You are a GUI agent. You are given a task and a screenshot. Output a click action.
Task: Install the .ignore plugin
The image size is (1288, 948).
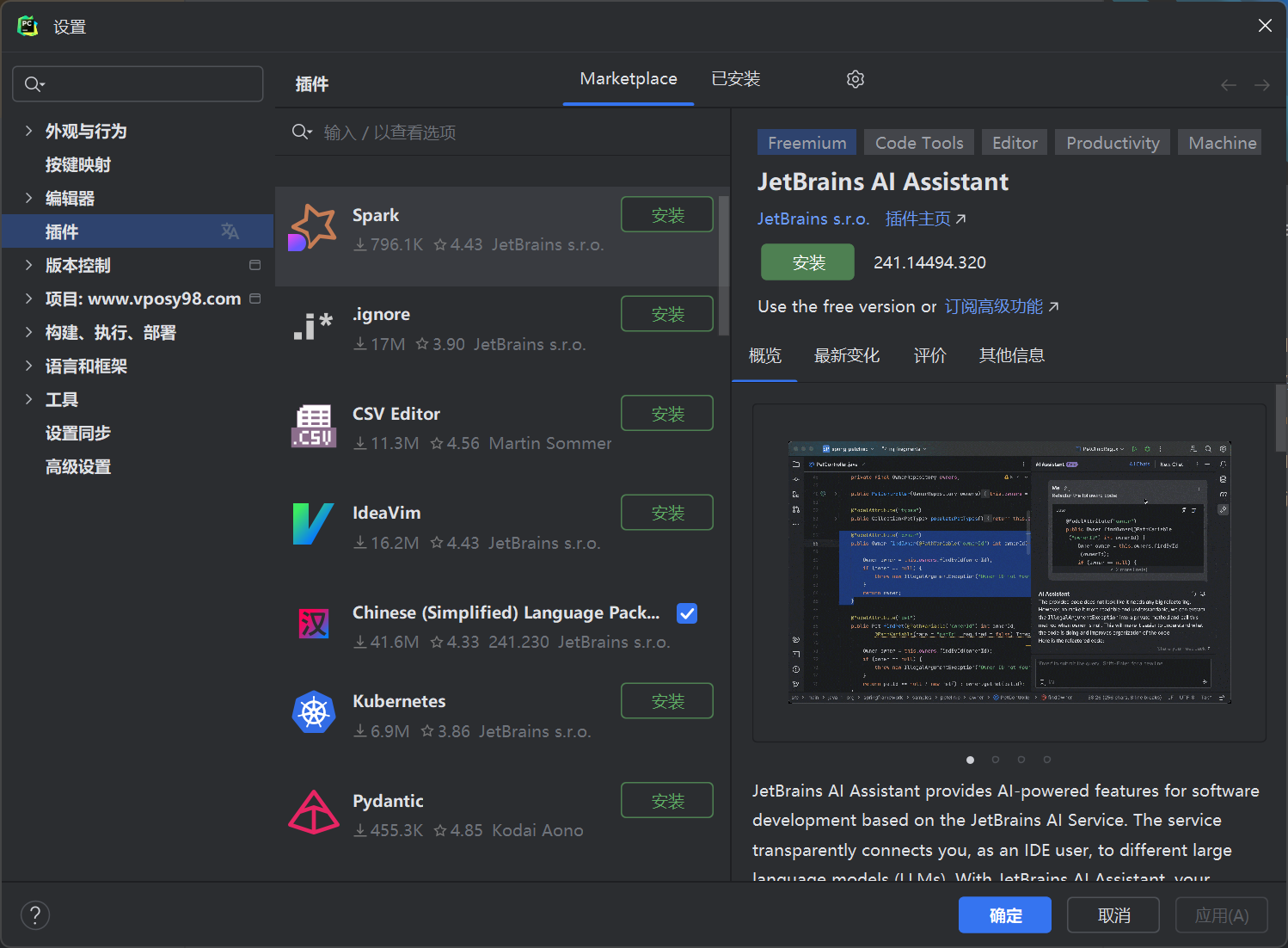point(666,314)
